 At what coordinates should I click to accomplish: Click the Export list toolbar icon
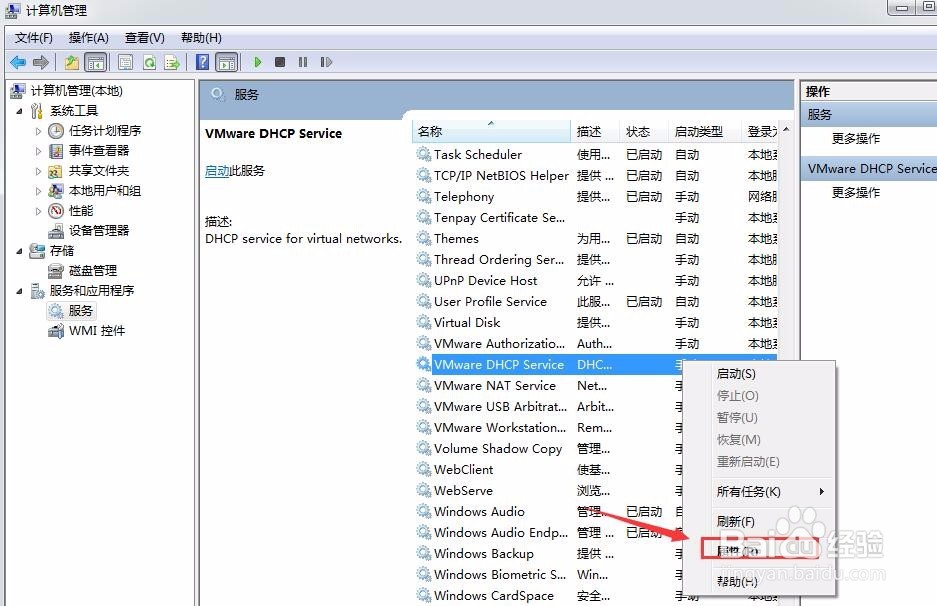(x=172, y=62)
